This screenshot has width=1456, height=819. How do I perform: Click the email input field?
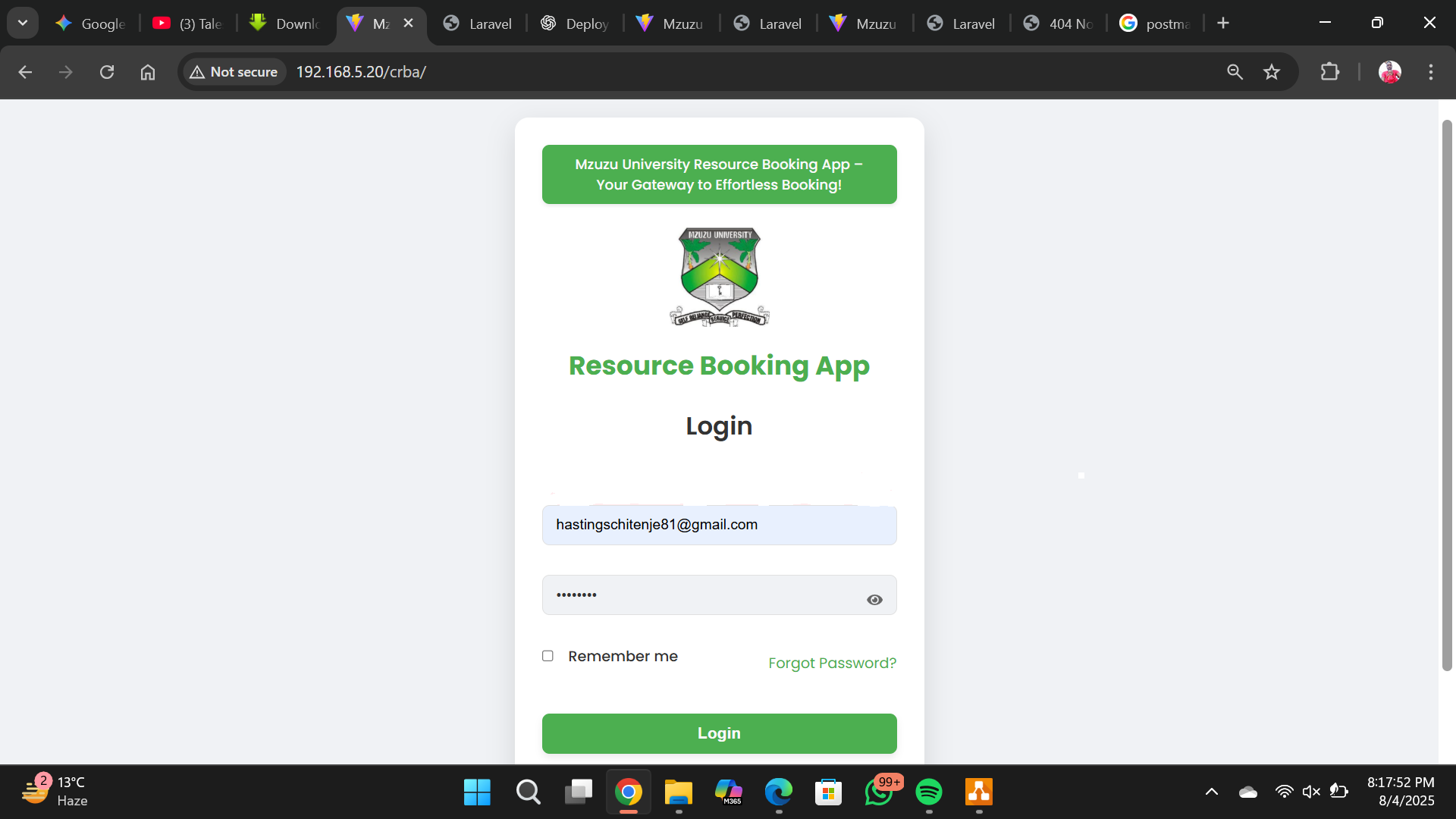coord(719,525)
